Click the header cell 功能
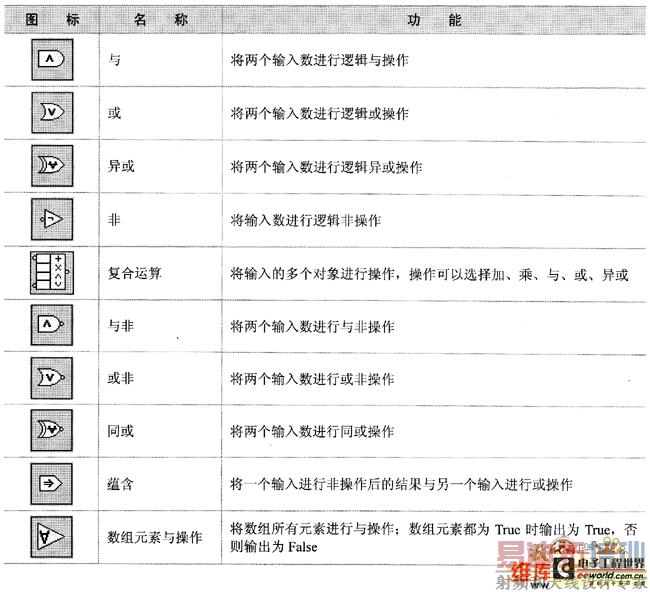The height and width of the screenshot is (592, 650). [434, 20]
